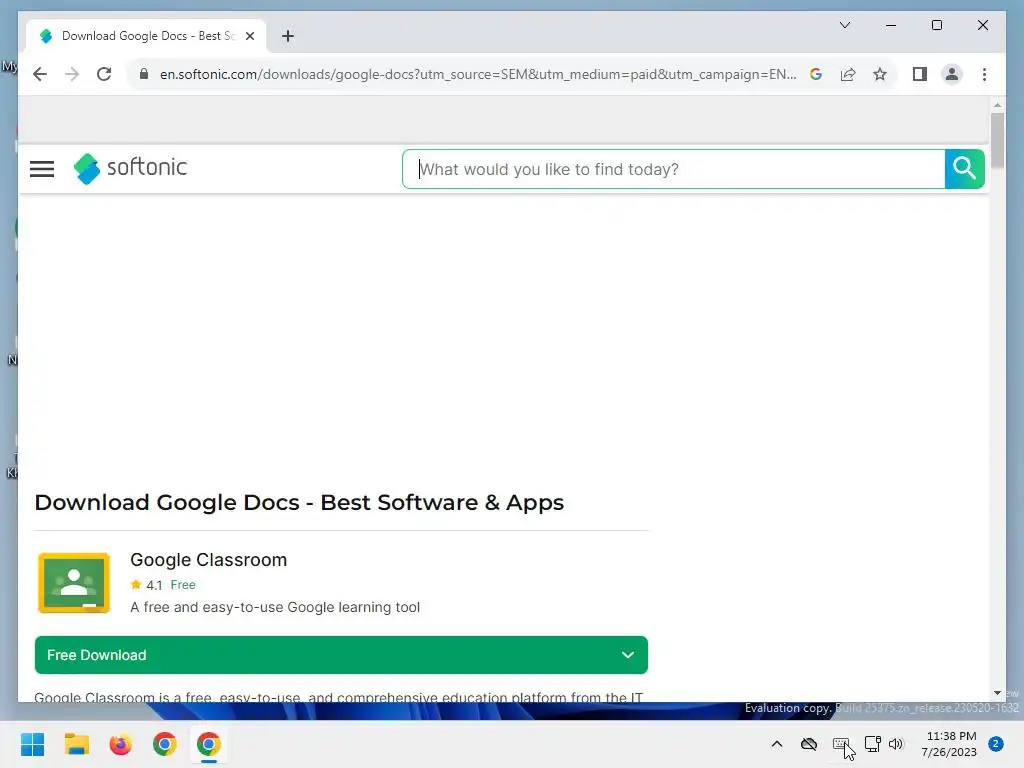Viewport: 1024px width, 768px height.
Task: Click Google Classroom app icon
Action: tap(74, 583)
